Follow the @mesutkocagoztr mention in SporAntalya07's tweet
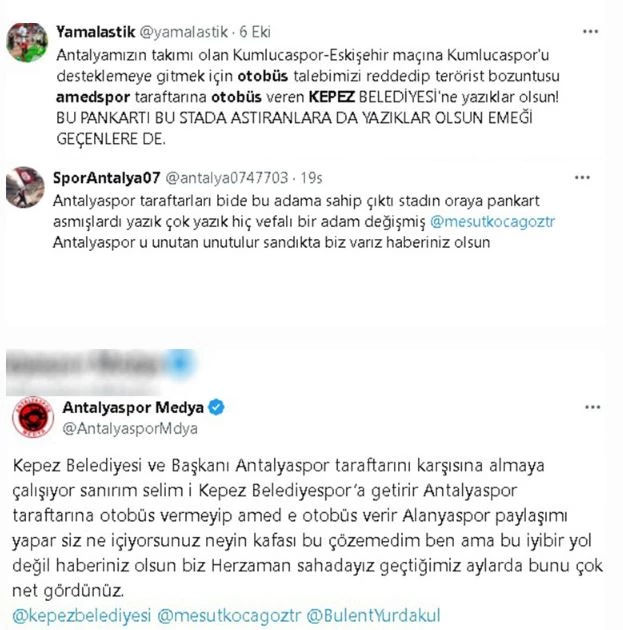Image resolution: width=623 pixels, height=630 pixels. pyautogui.click(x=492, y=222)
